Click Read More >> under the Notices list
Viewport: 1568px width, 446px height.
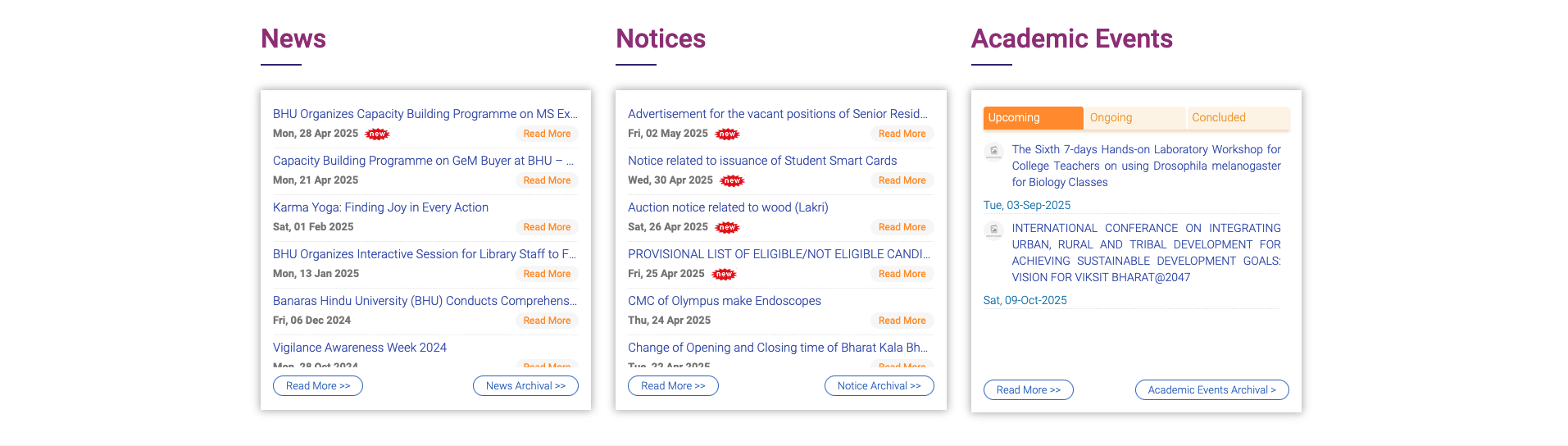[x=673, y=386]
